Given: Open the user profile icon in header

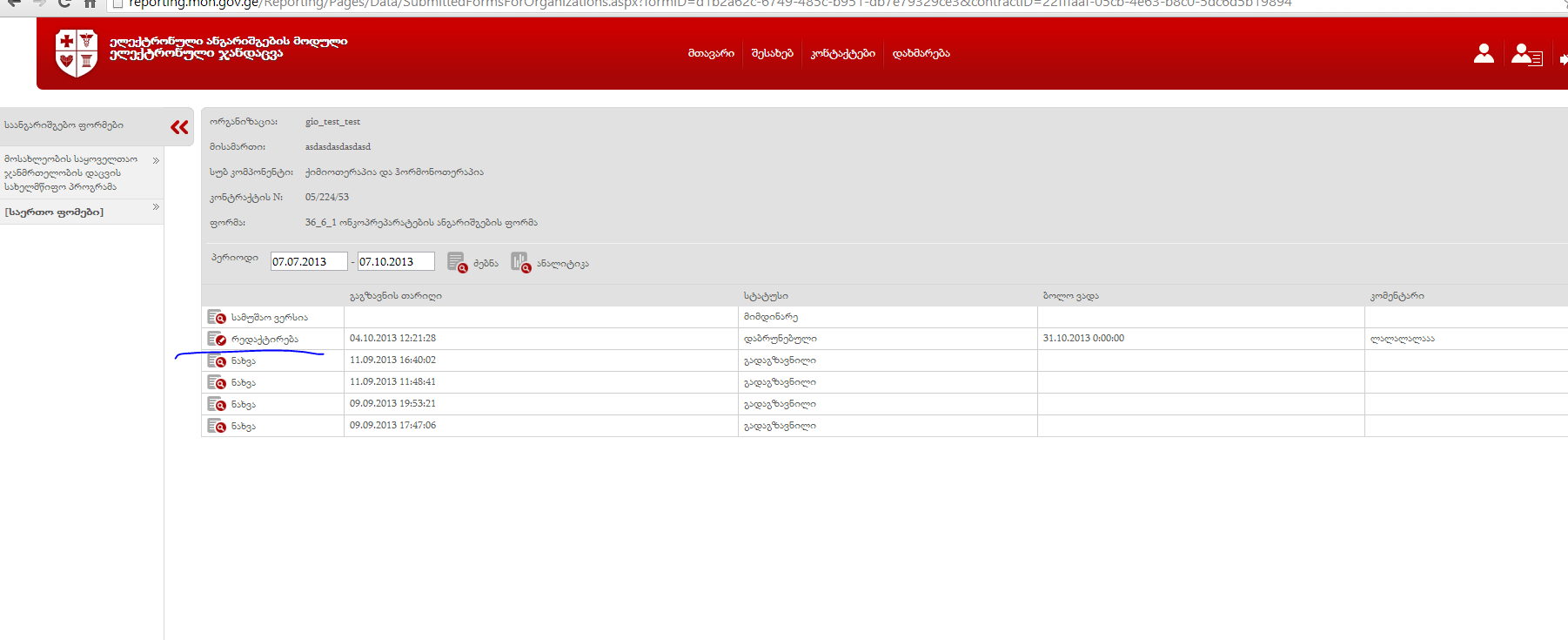Looking at the screenshot, I should (1484, 54).
